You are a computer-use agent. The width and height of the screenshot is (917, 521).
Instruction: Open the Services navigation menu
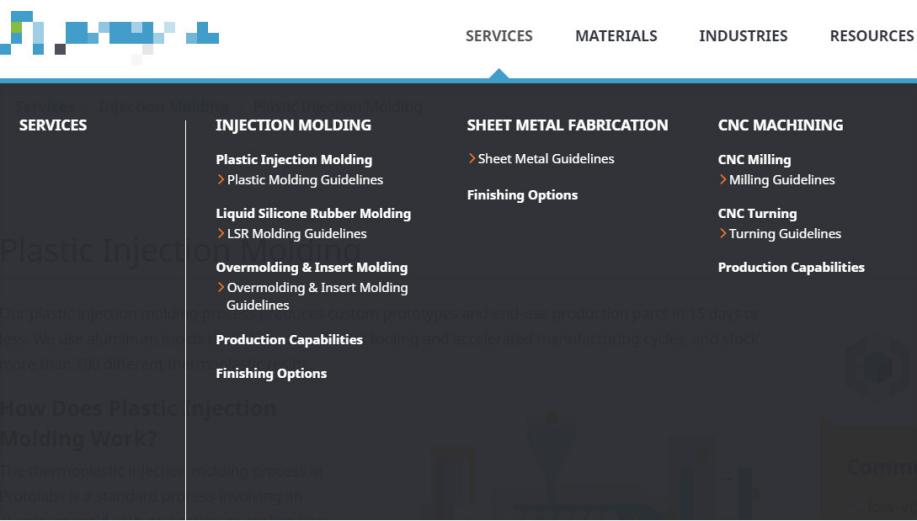(499, 36)
